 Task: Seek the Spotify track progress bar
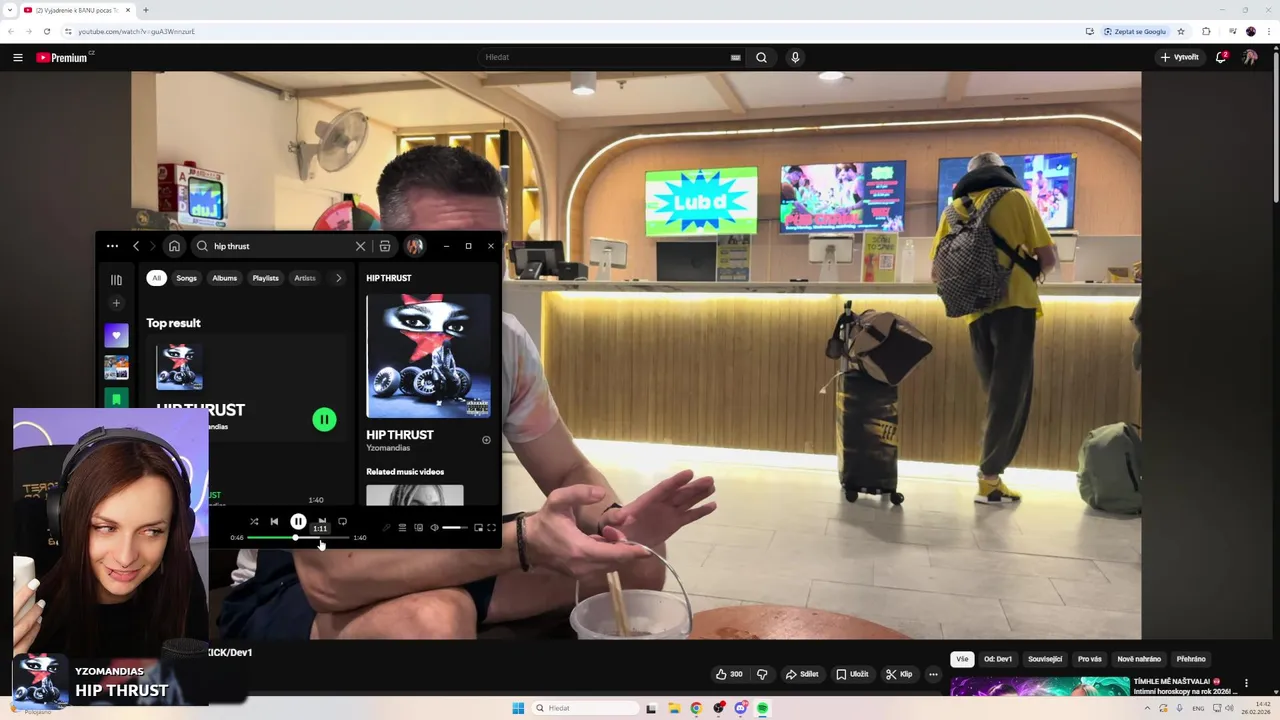click(298, 538)
